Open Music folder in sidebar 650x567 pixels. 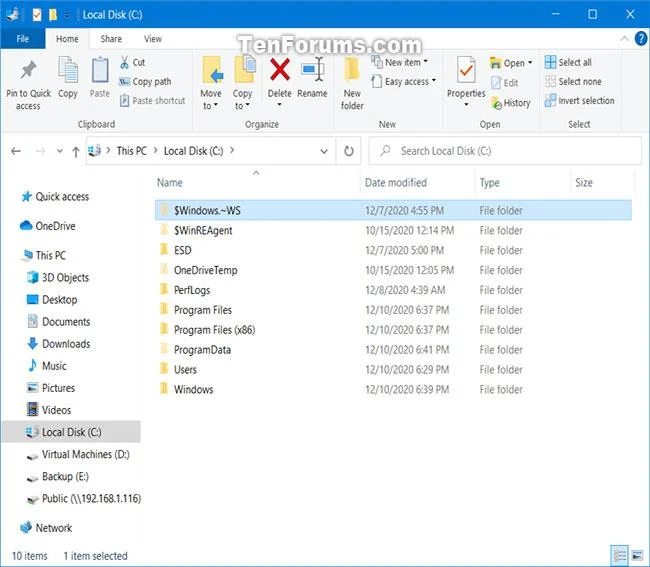[x=47, y=366]
